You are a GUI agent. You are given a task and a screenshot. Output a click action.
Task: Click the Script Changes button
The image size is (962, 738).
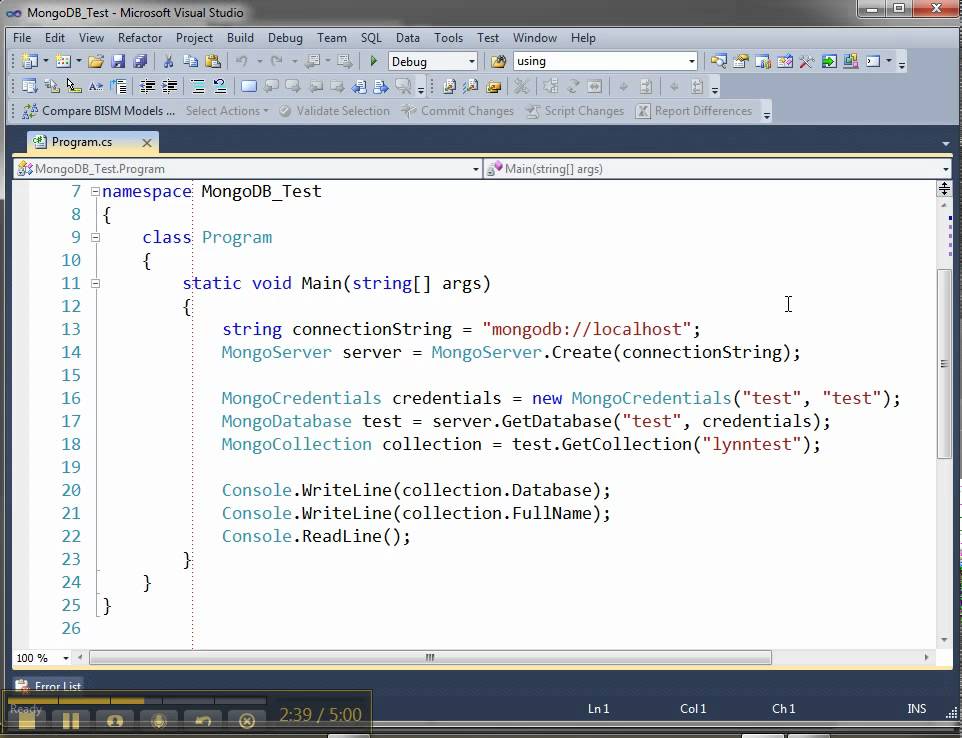575,111
